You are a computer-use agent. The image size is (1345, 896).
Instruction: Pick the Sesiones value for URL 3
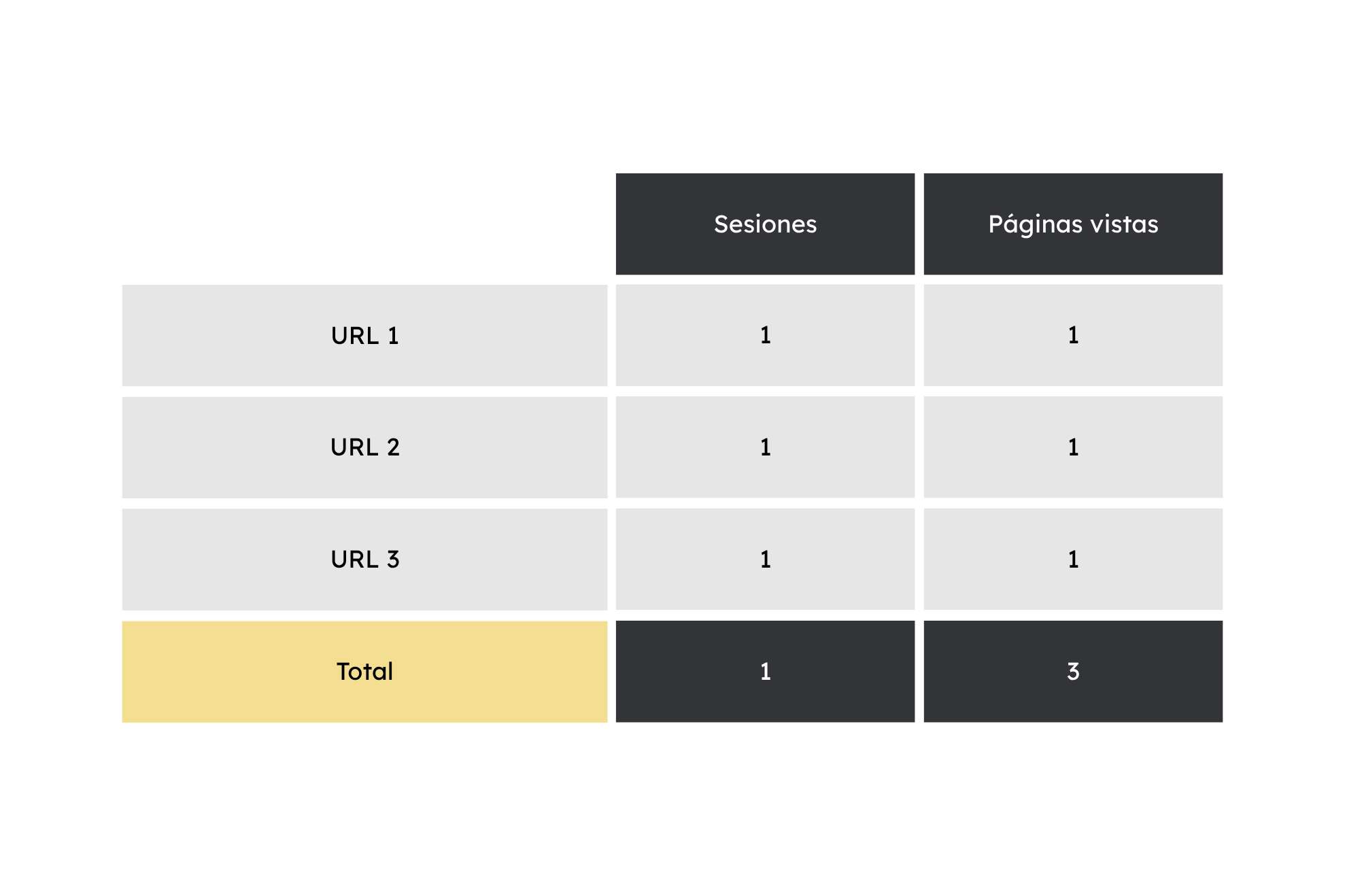pos(765,559)
